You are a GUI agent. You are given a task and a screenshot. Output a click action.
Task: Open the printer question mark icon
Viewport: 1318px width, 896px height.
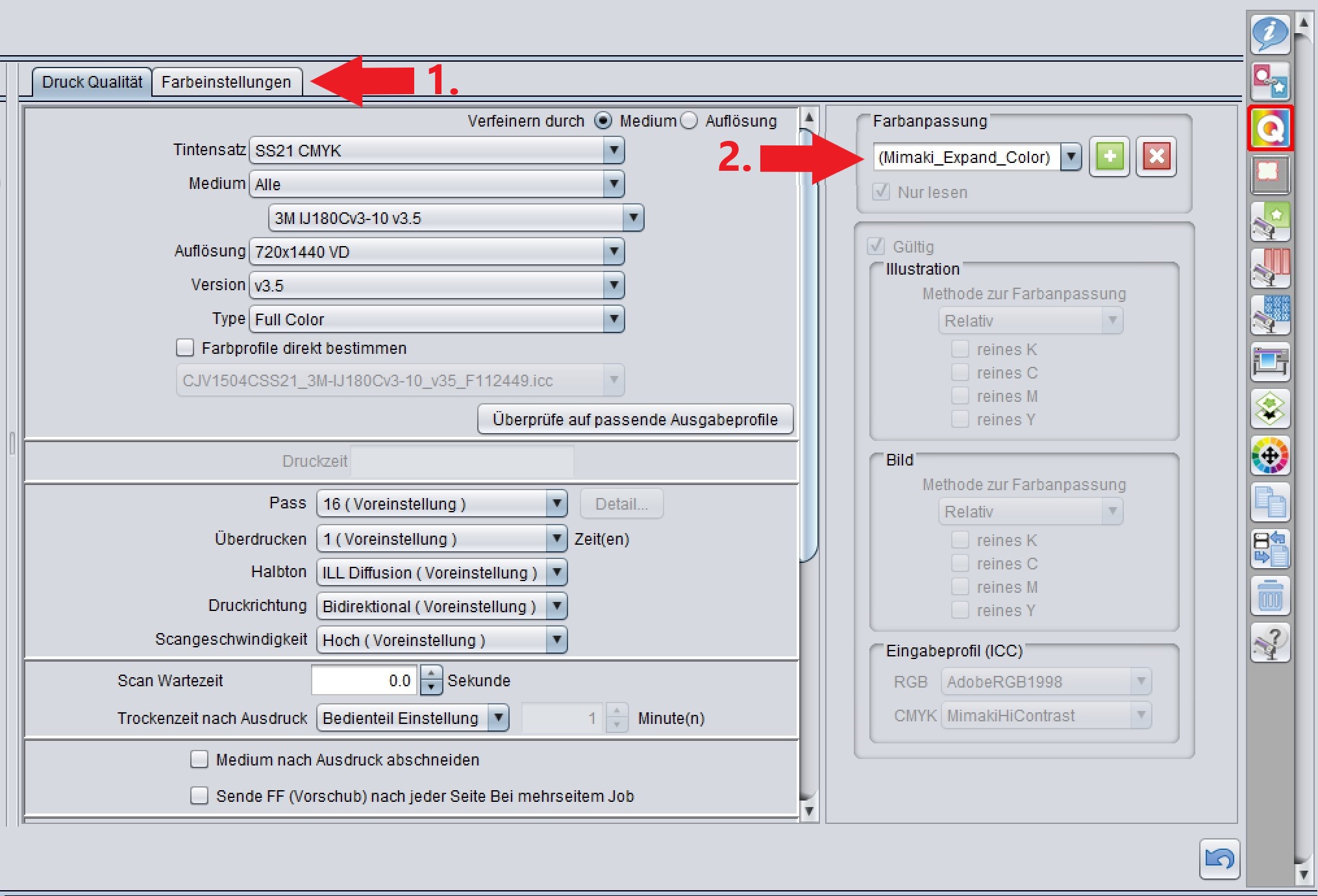(x=1270, y=642)
